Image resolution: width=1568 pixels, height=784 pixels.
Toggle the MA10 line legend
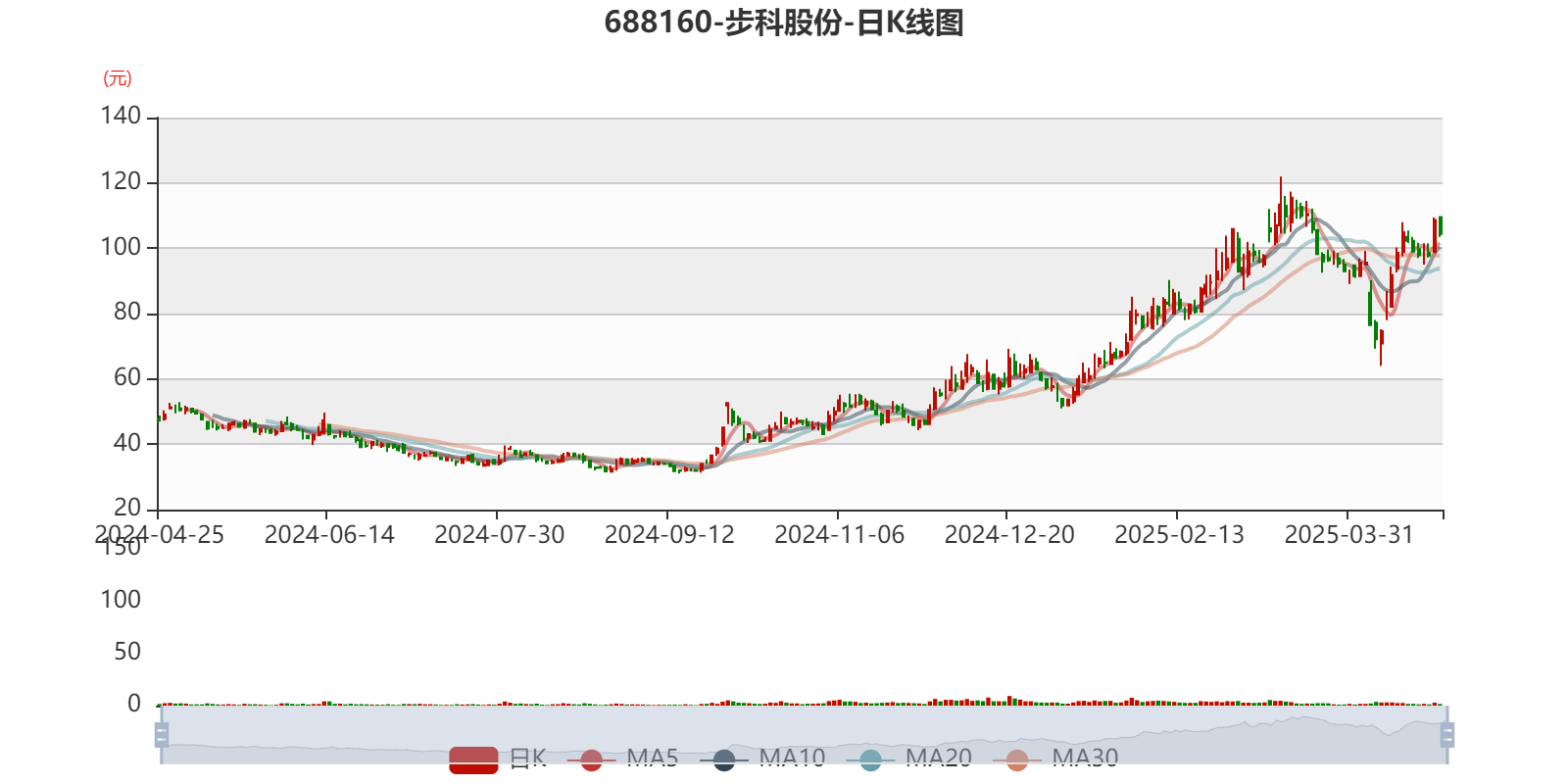(x=762, y=759)
